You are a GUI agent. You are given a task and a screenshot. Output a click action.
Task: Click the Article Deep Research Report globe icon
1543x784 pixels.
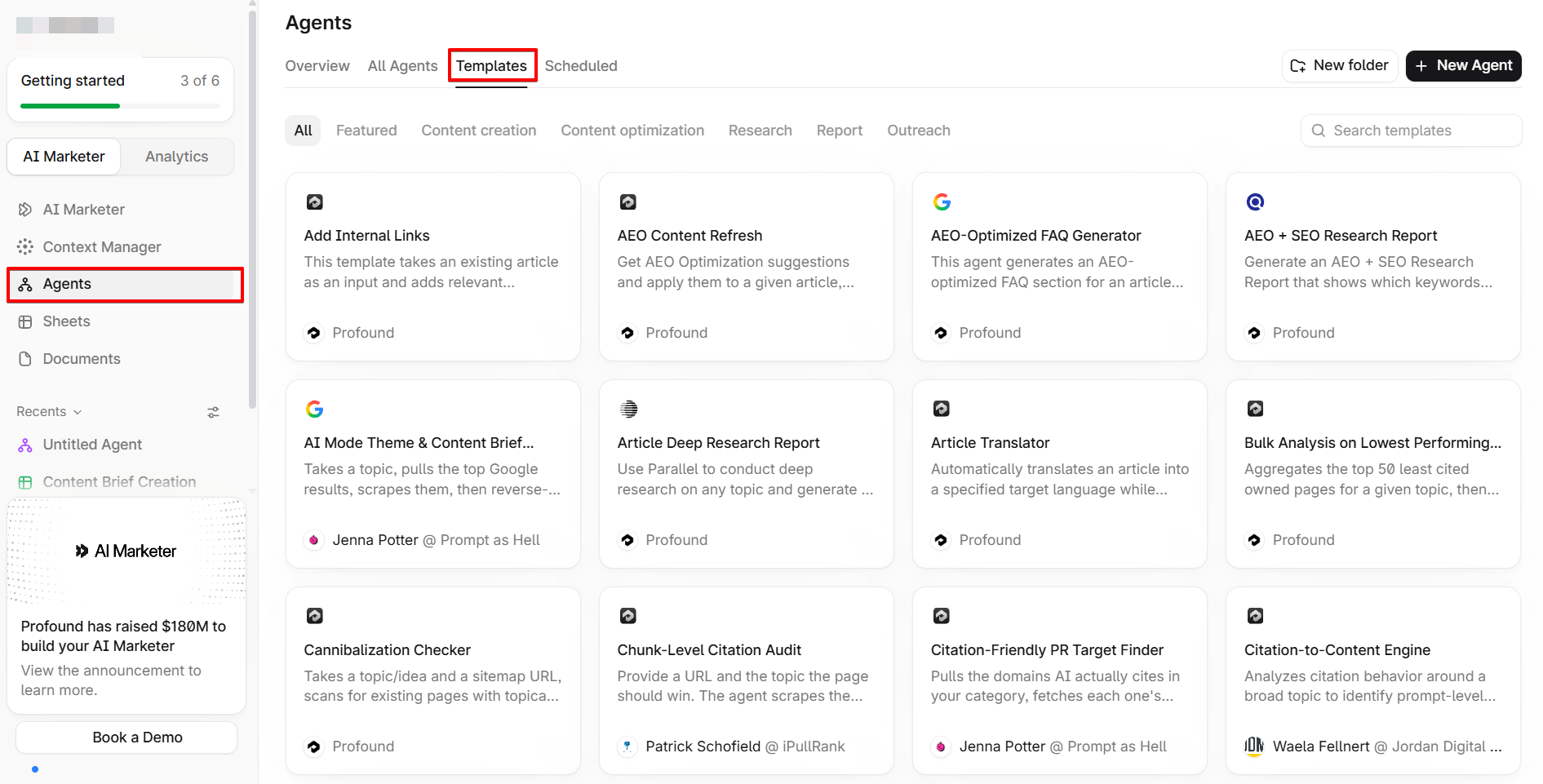click(x=628, y=409)
